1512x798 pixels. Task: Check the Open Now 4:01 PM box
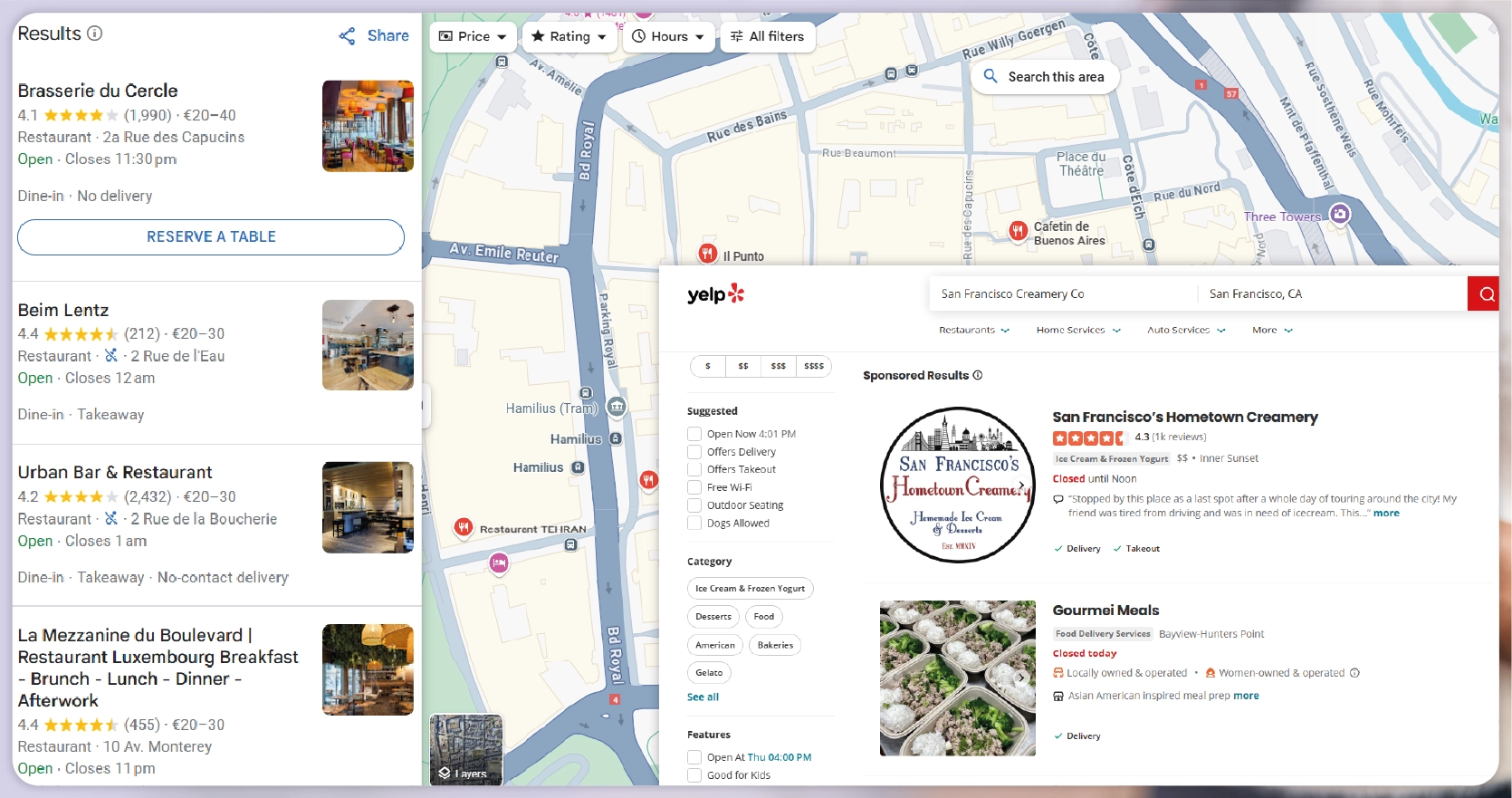[694, 434]
